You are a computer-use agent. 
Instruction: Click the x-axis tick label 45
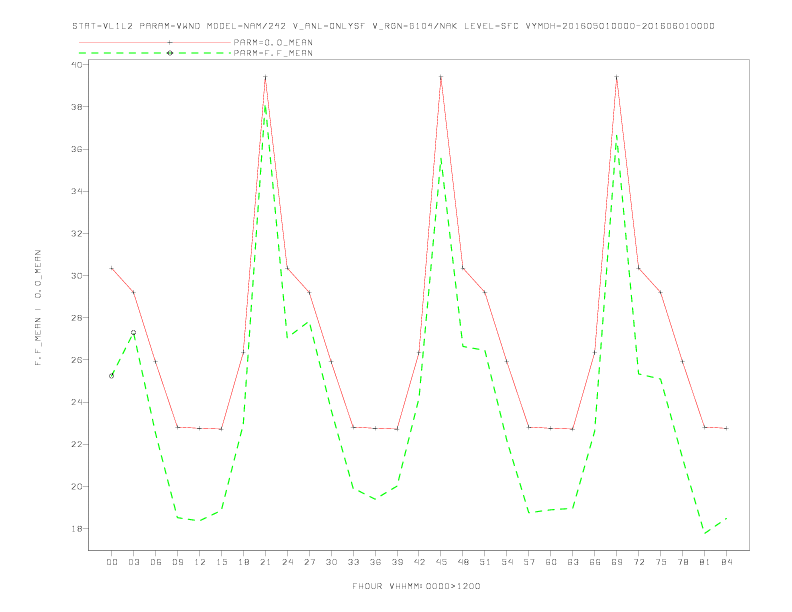(441, 562)
